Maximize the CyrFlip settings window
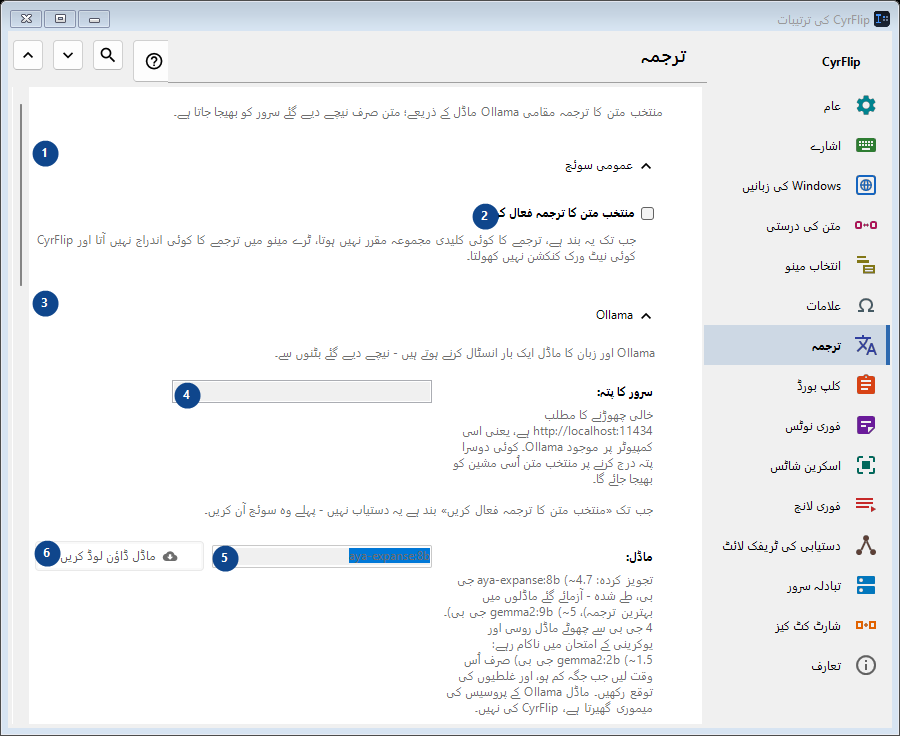 pyautogui.click(x=60, y=19)
